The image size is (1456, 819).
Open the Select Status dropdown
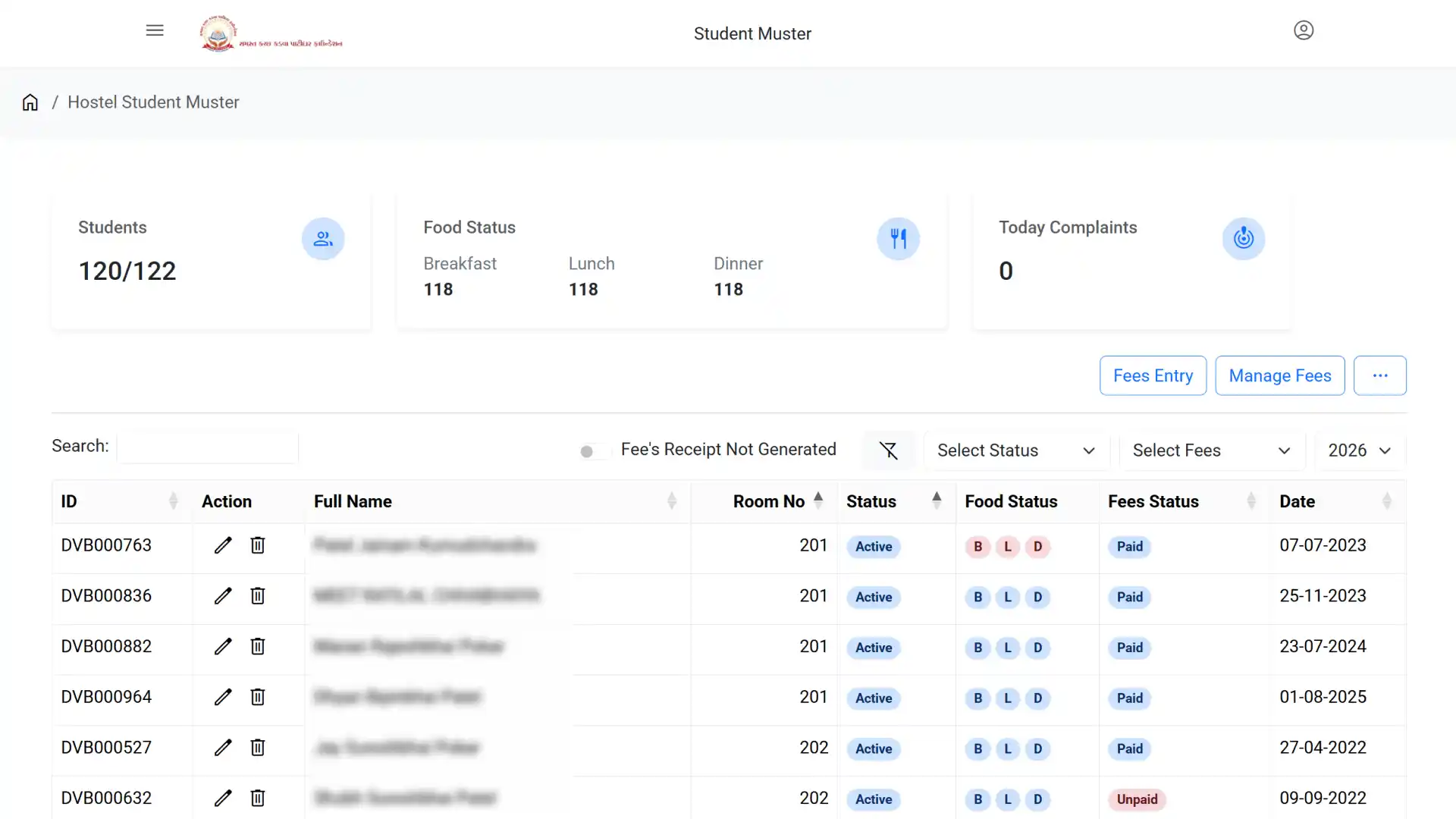1015,450
